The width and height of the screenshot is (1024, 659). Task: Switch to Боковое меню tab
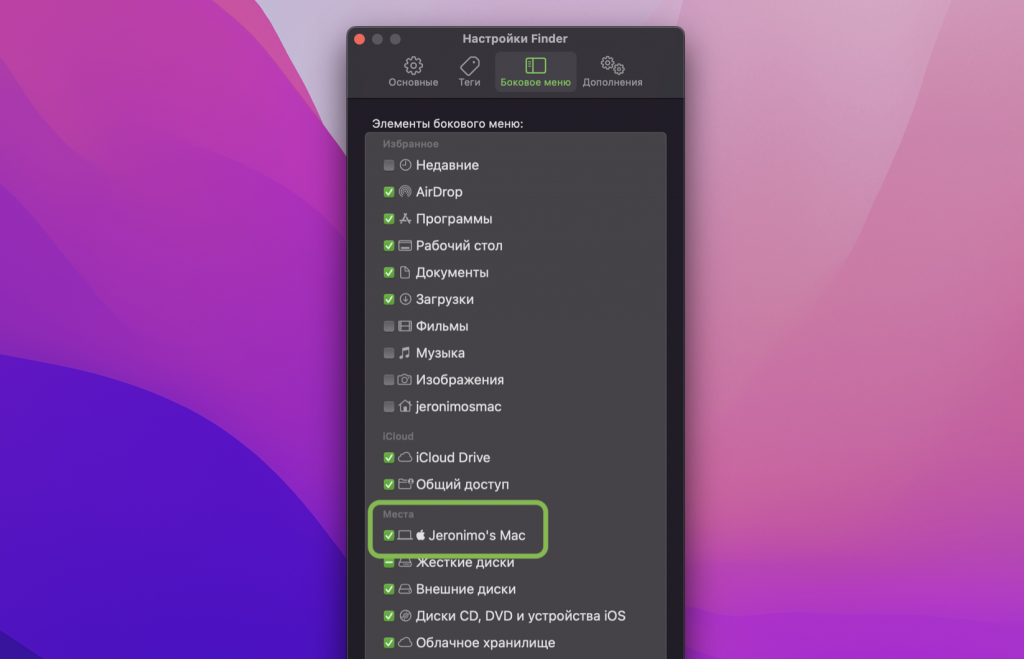click(x=535, y=72)
